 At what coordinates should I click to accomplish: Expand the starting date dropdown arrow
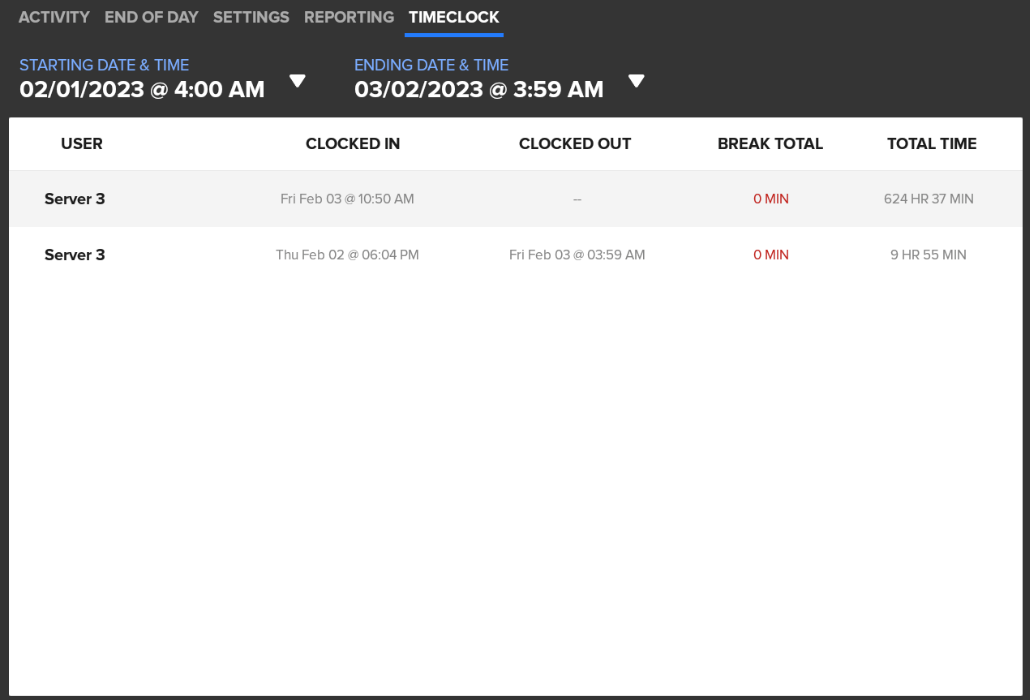[x=297, y=81]
